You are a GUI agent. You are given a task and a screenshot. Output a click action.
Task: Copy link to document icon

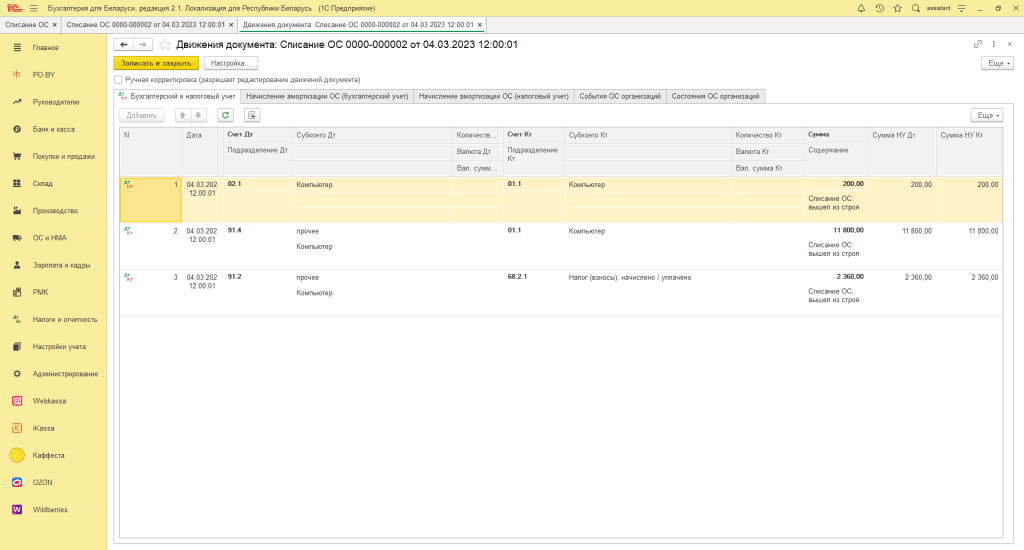tap(978, 44)
